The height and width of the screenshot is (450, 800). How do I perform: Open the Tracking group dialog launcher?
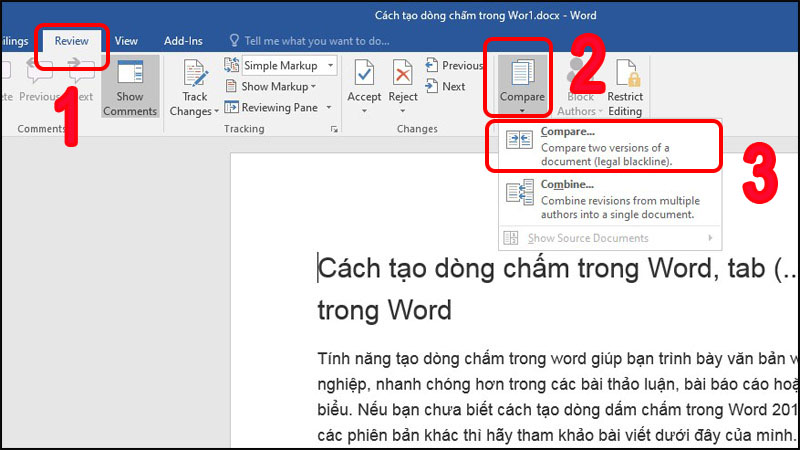334,130
